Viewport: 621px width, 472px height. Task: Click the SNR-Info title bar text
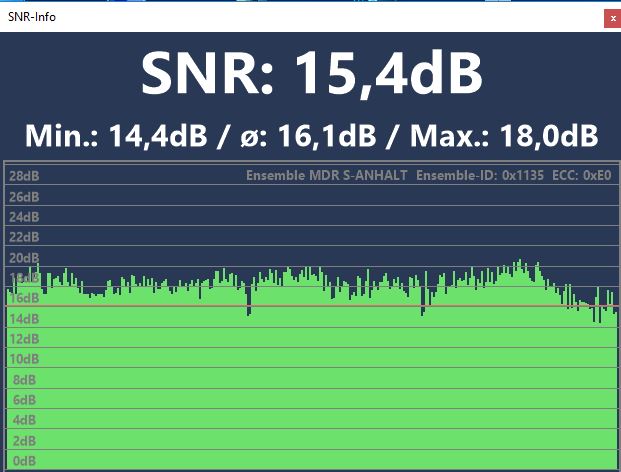[x=29, y=18]
